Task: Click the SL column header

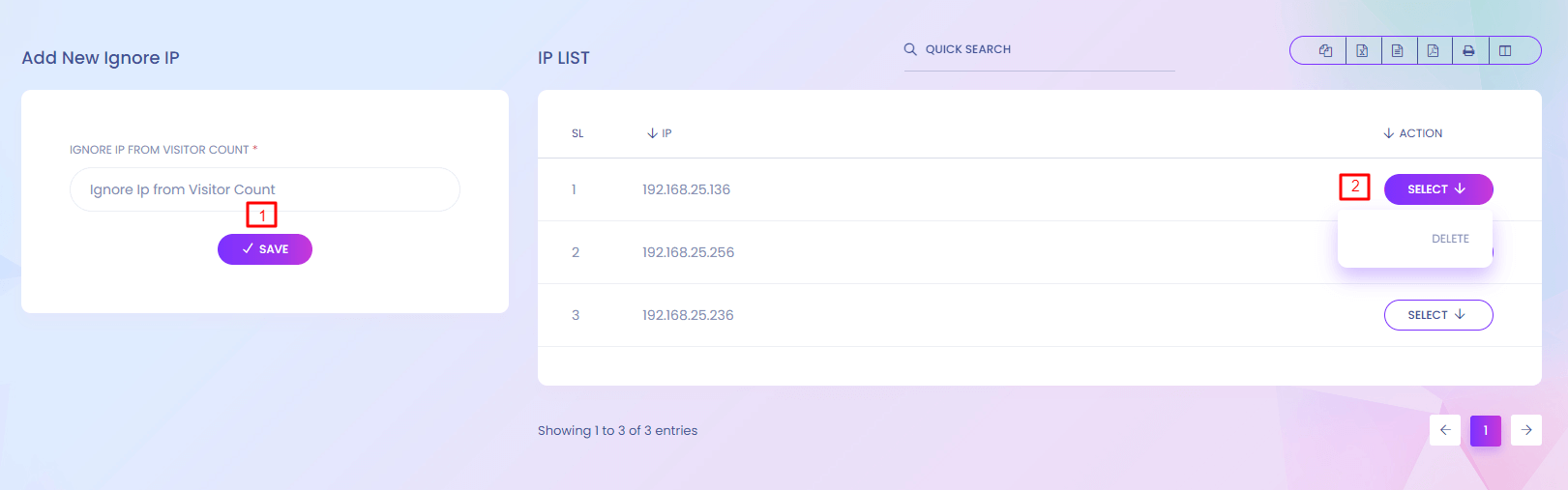Action: coord(577,133)
